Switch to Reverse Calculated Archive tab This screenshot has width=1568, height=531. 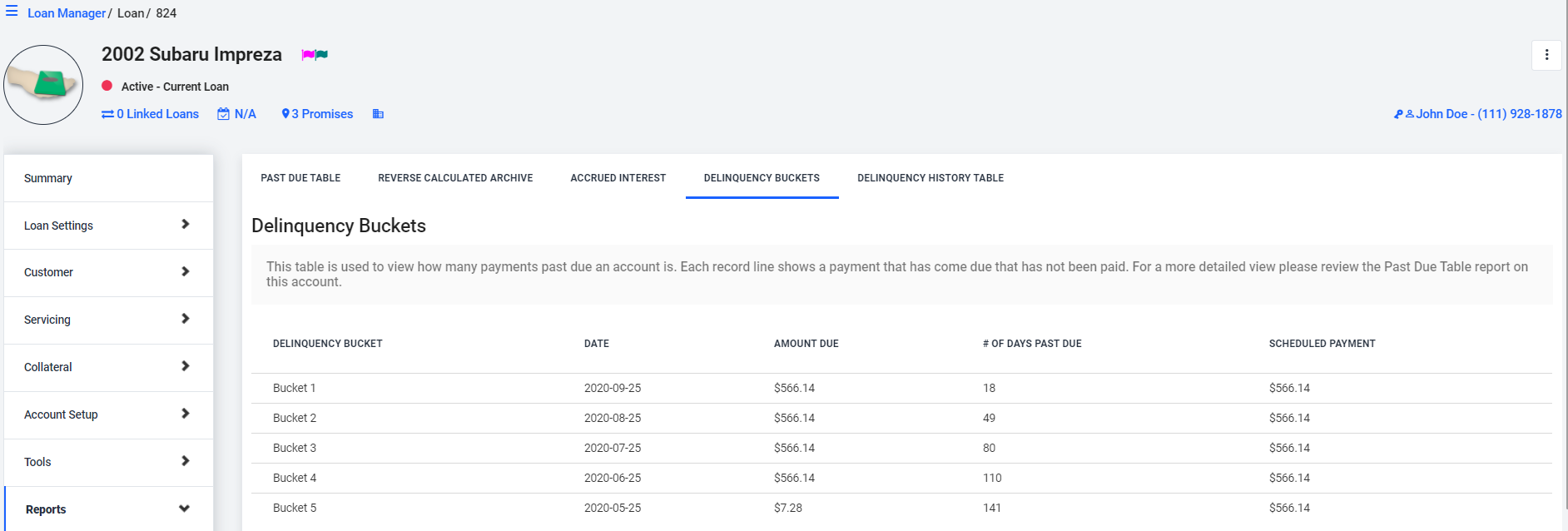click(x=455, y=178)
